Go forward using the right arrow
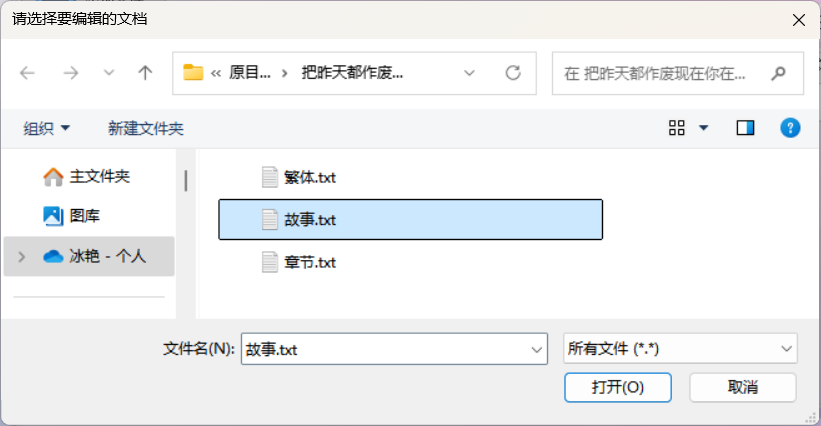Image resolution: width=821 pixels, height=426 pixels. coord(71,73)
